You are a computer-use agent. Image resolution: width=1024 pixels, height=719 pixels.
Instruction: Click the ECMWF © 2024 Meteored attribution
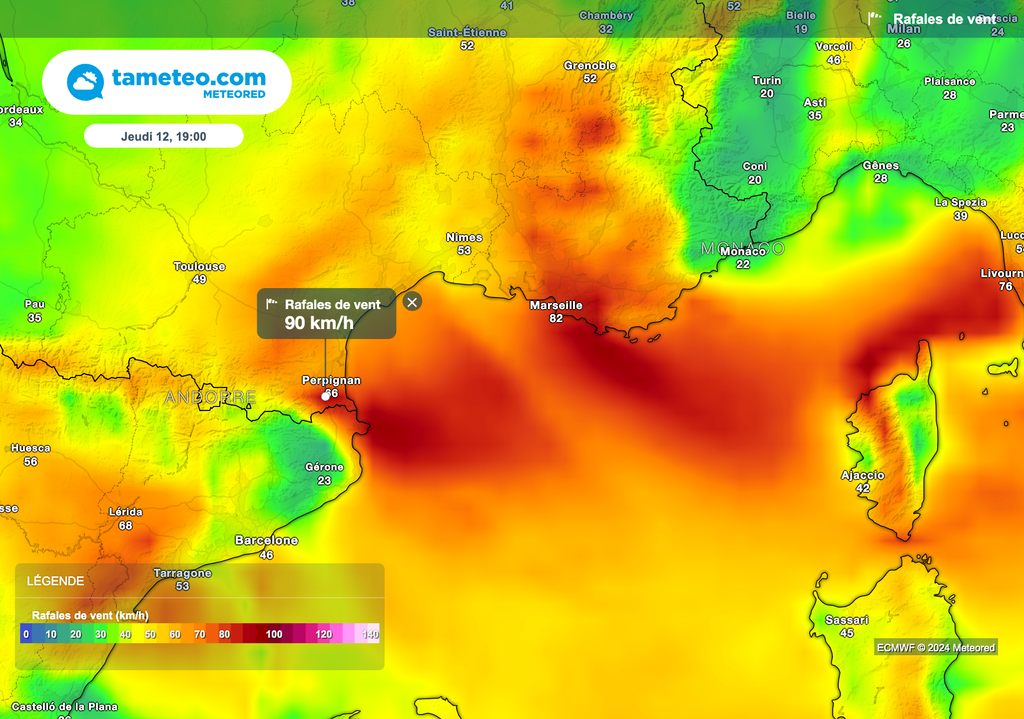click(x=935, y=647)
